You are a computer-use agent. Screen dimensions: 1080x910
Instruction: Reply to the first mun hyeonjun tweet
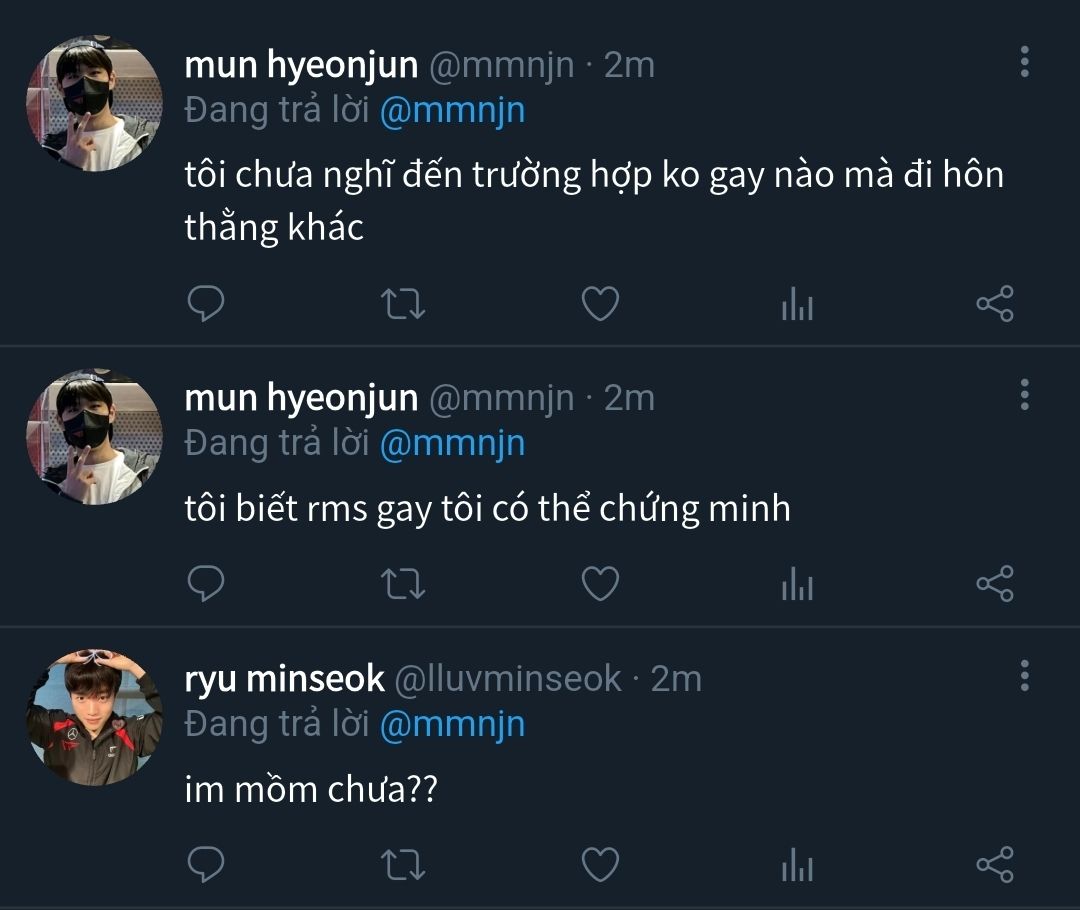[x=205, y=304]
